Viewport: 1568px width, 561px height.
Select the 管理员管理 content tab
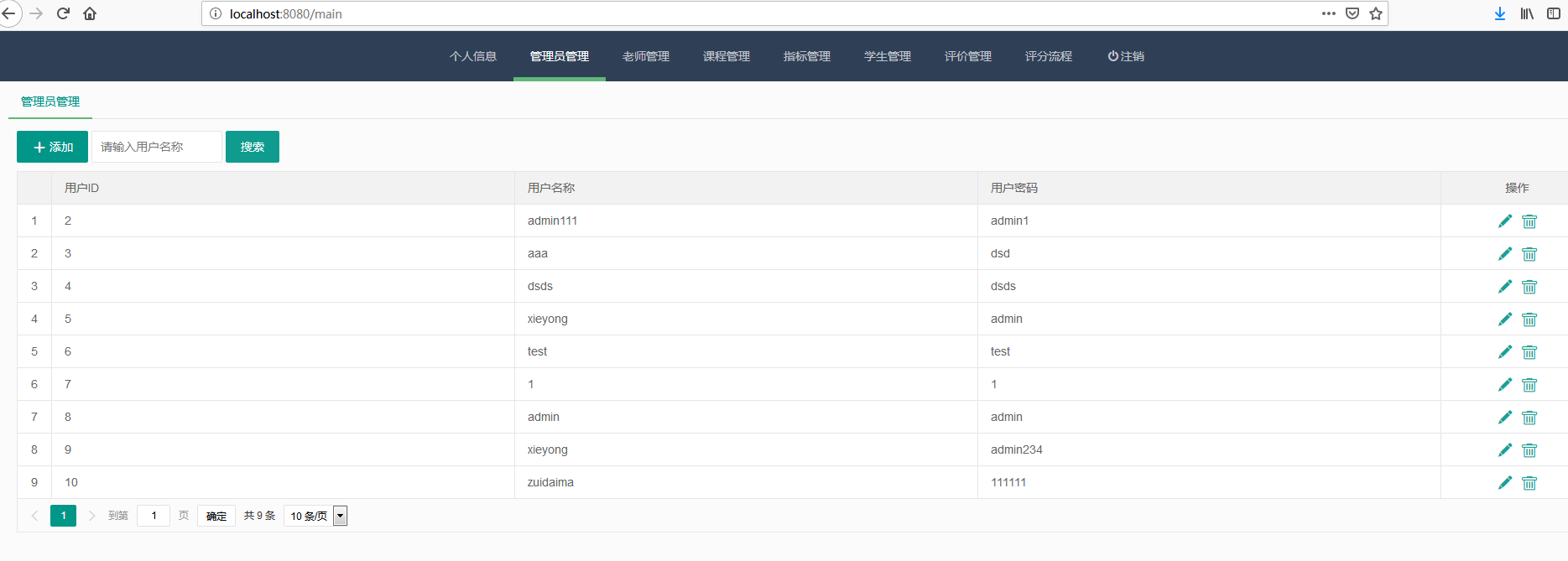coord(50,101)
